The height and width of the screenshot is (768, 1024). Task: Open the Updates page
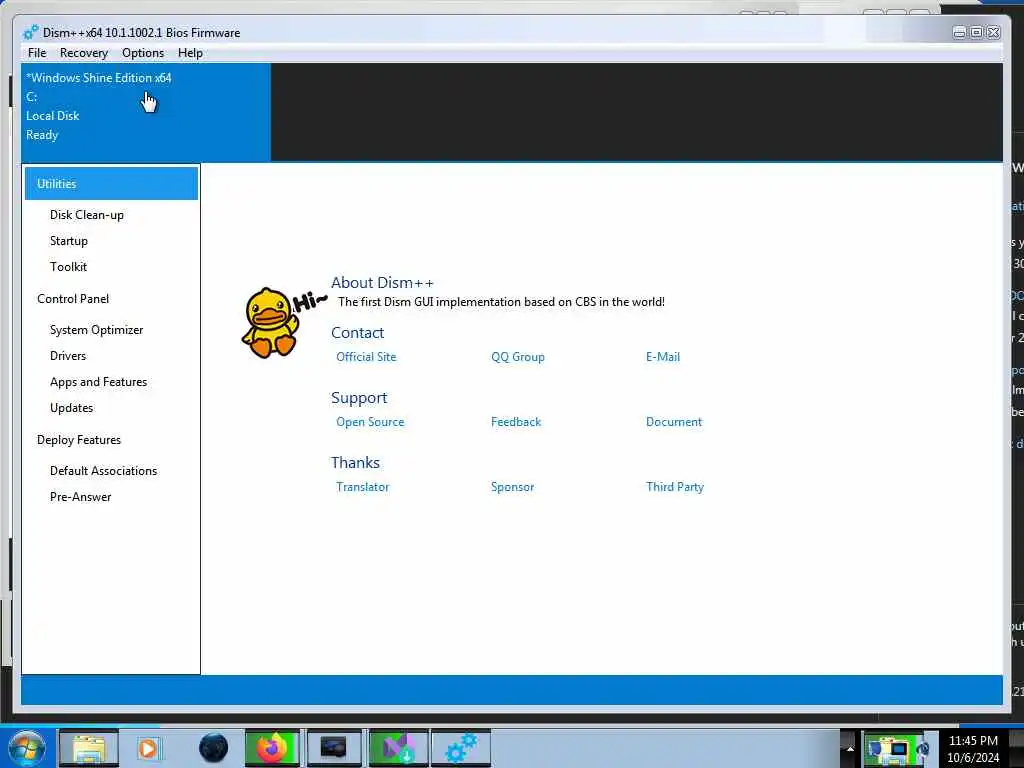click(72, 408)
